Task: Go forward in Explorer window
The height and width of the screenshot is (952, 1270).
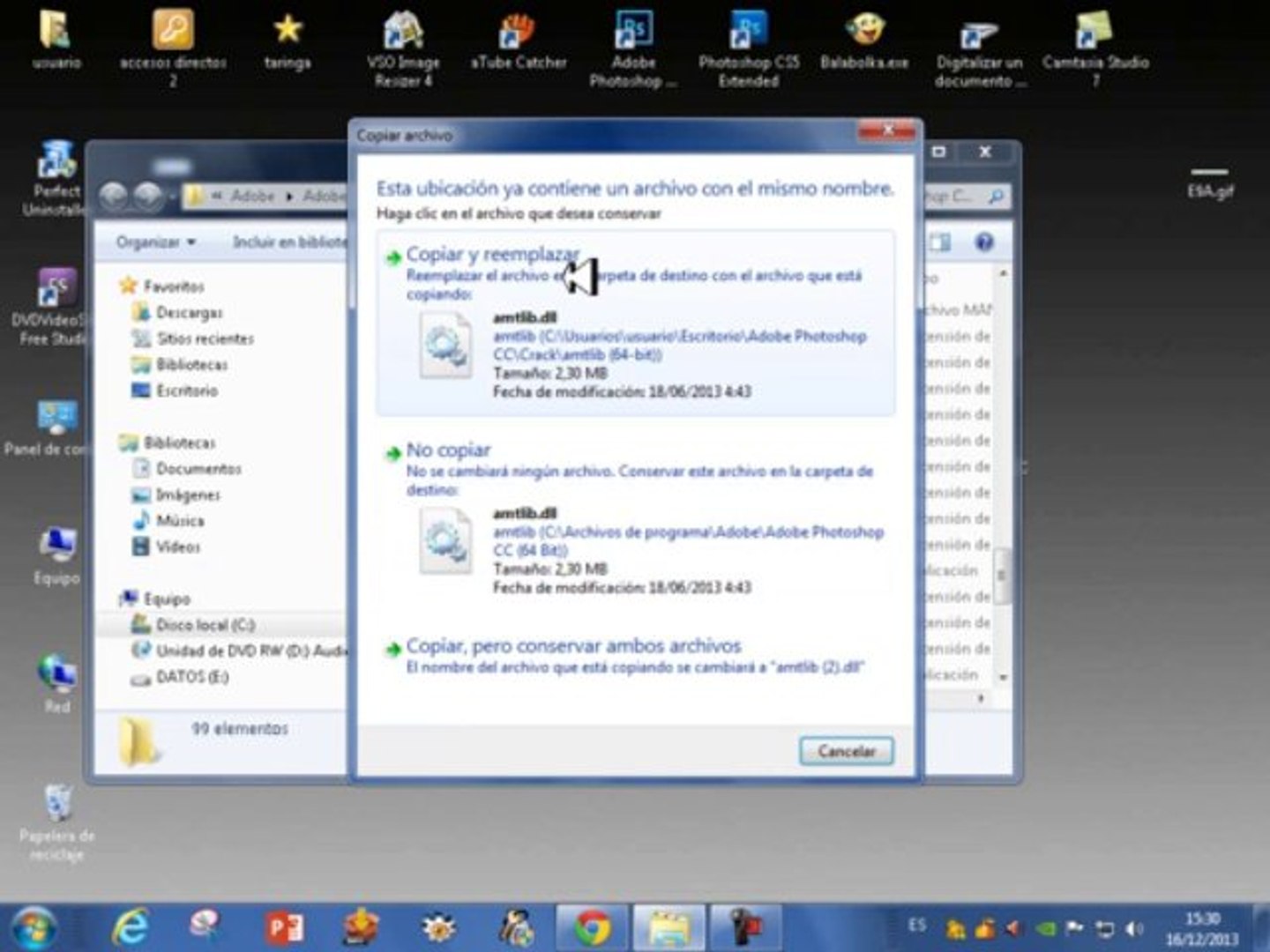Action: point(148,196)
